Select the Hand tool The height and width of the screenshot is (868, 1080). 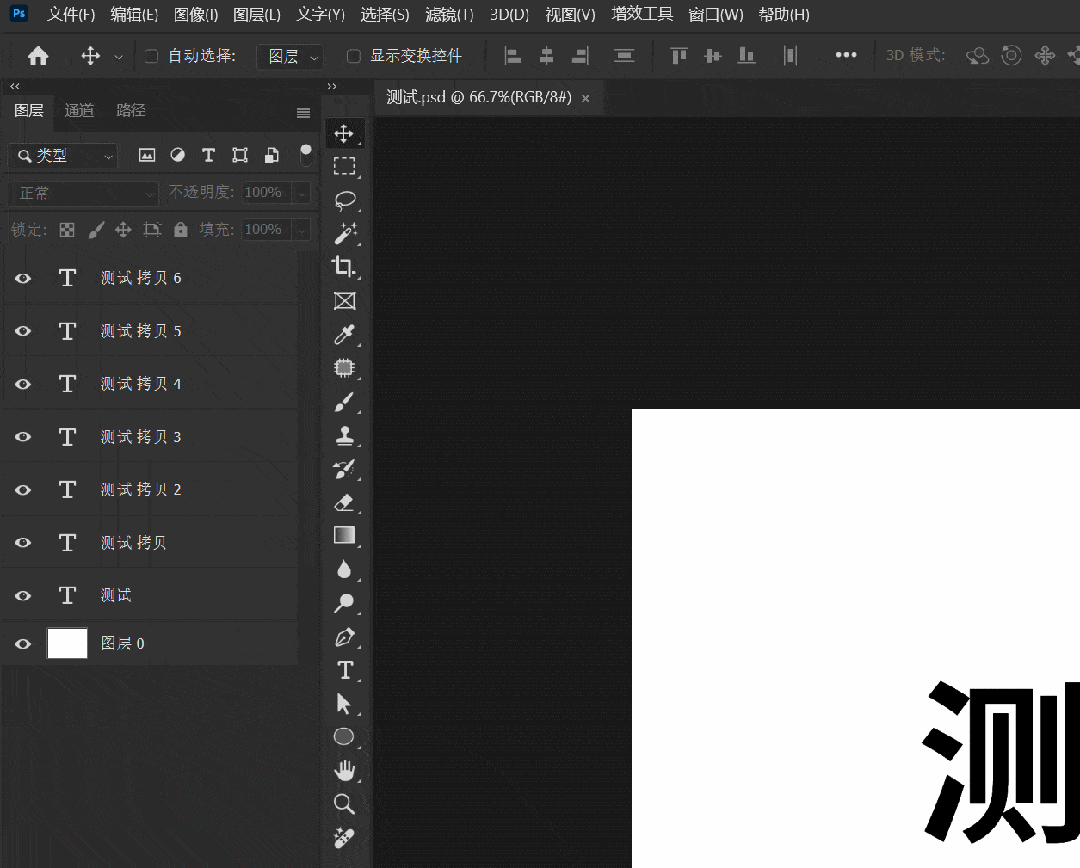[x=344, y=770]
